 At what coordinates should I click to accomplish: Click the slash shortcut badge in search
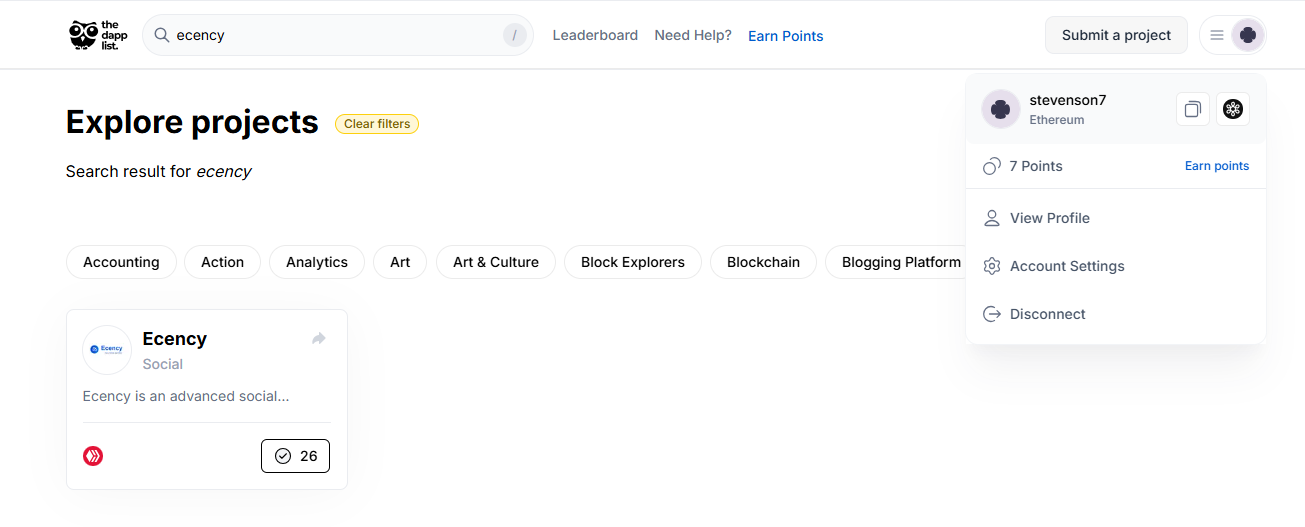pos(514,36)
